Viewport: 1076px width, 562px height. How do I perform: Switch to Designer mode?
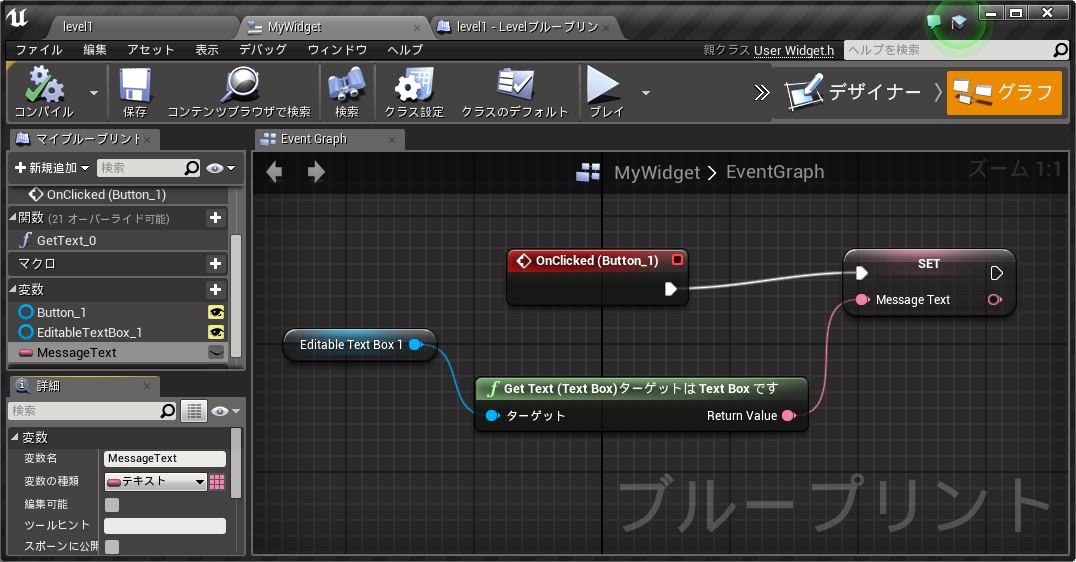(x=854, y=92)
